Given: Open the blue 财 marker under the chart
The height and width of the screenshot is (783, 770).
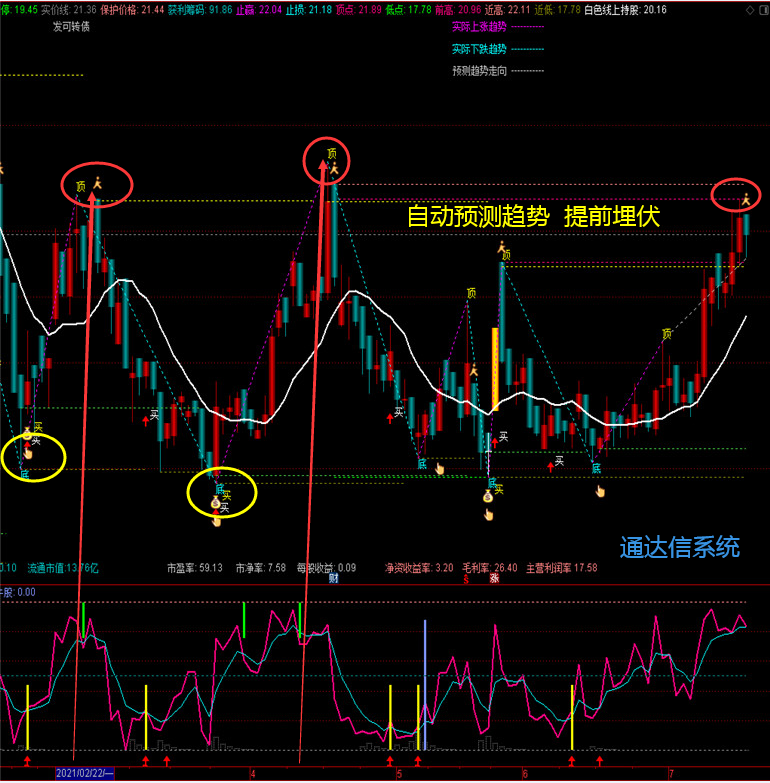Looking at the screenshot, I should (334, 578).
